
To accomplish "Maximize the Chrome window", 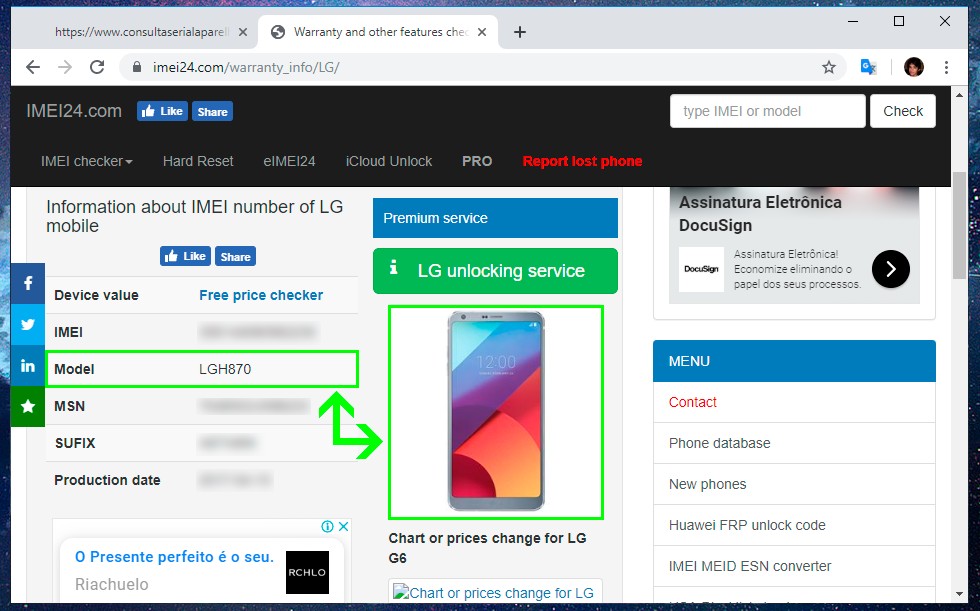I will pyautogui.click(x=899, y=21).
